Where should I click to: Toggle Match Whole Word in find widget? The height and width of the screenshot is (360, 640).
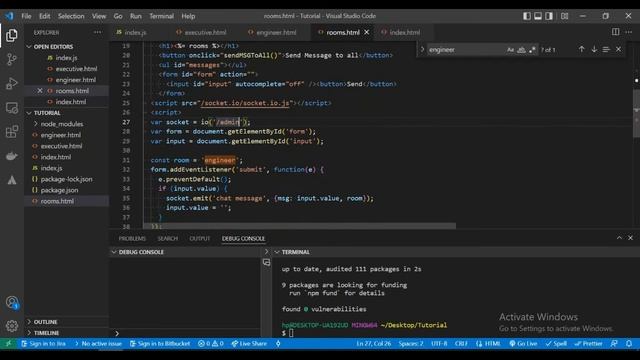[521, 50]
